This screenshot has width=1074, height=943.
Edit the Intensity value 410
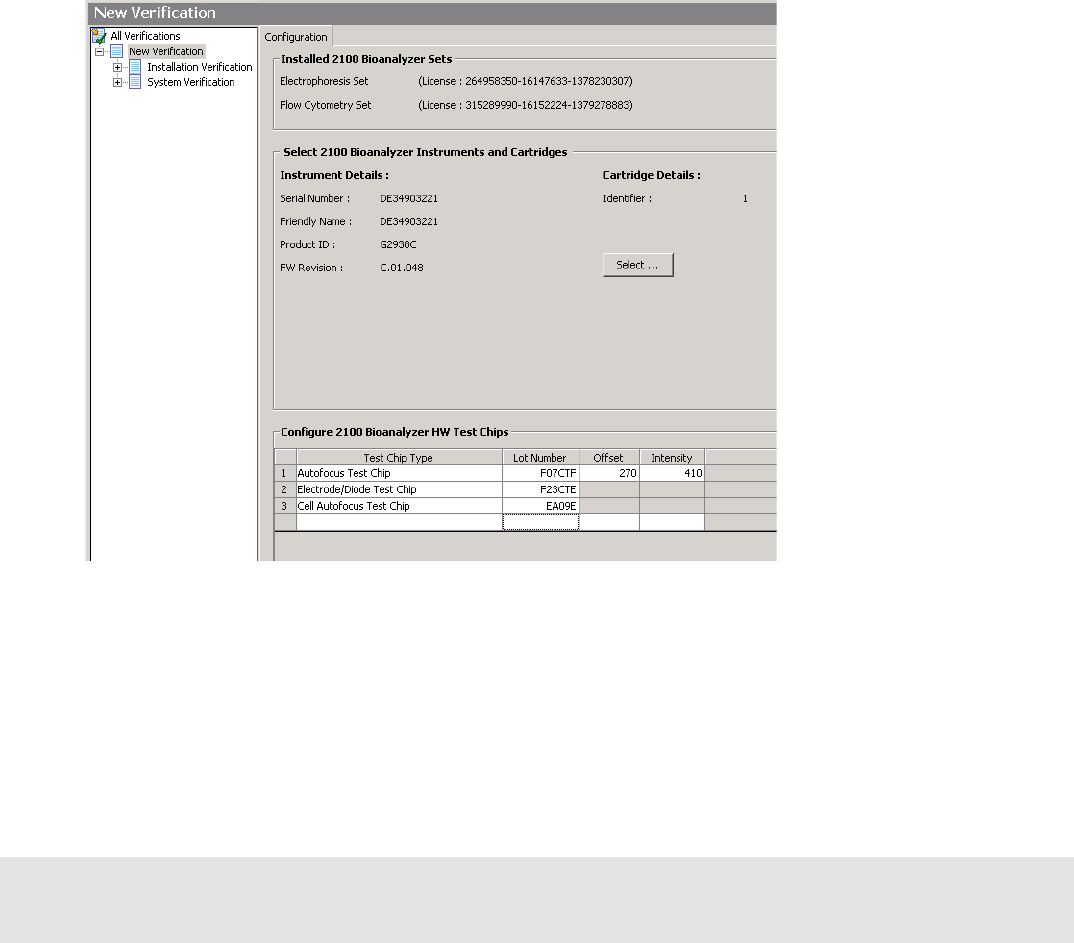coord(672,473)
